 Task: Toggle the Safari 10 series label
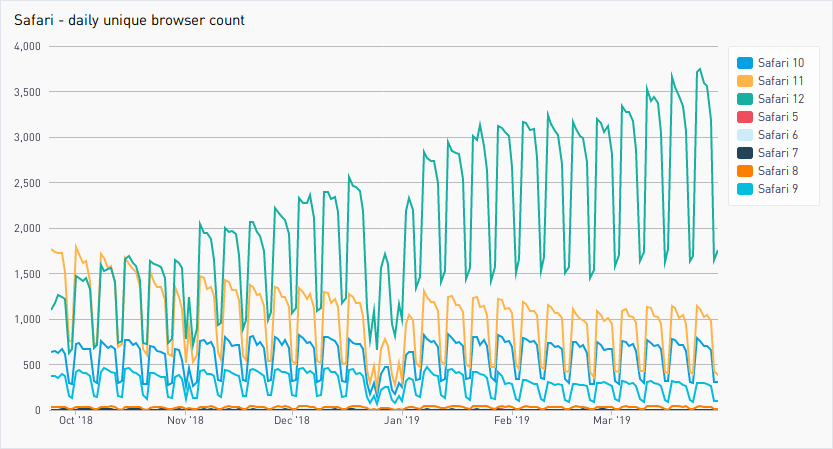781,63
